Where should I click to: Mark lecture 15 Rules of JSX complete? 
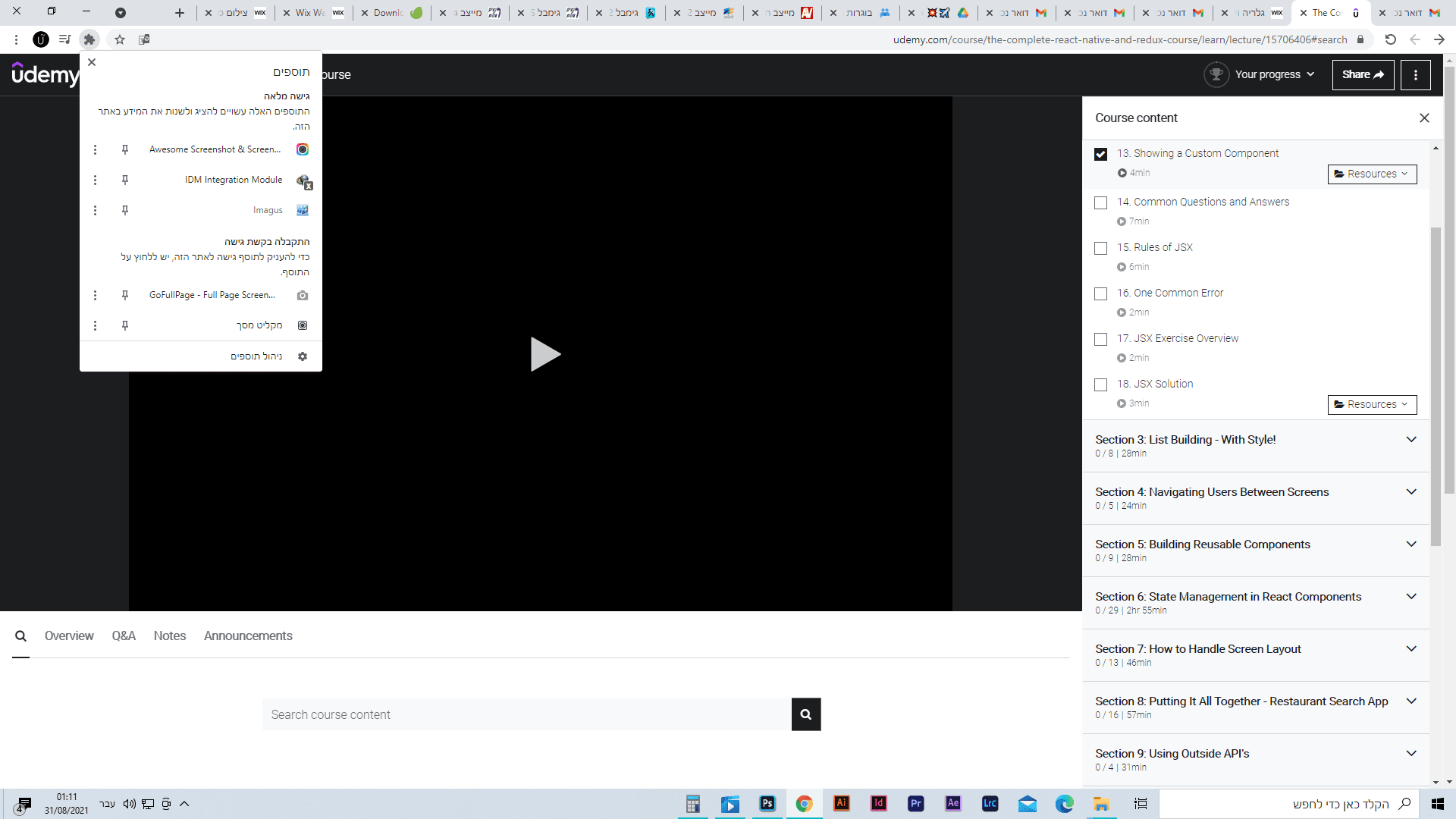(x=1100, y=248)
